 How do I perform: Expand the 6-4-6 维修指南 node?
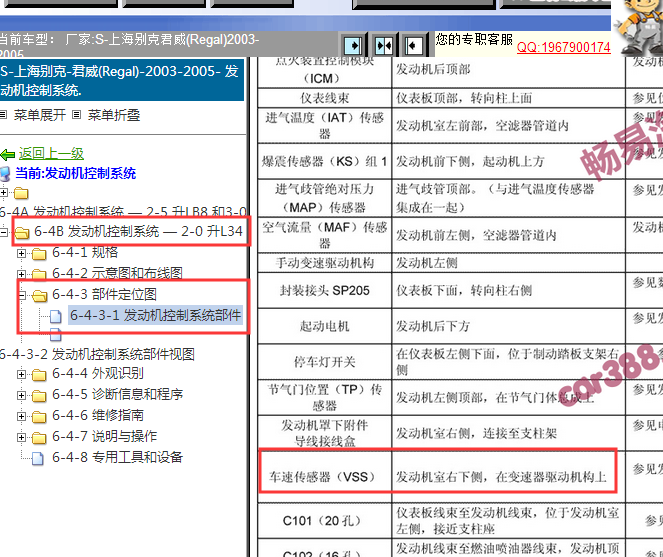pos(21,416)
